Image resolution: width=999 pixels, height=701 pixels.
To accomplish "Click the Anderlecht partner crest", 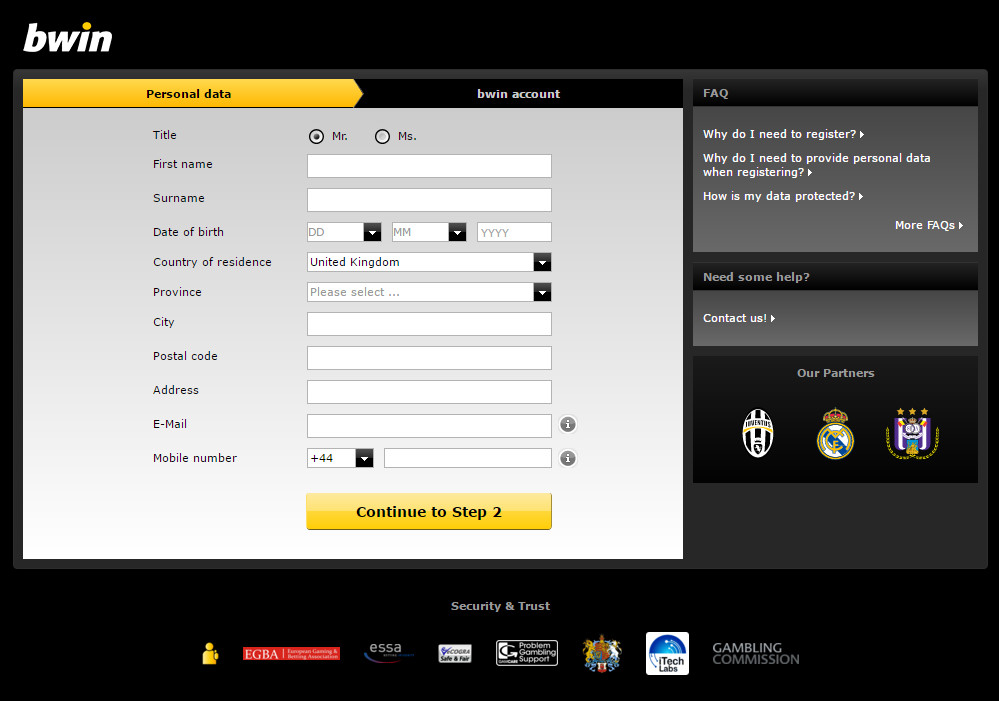I will (x=912, y=433).
